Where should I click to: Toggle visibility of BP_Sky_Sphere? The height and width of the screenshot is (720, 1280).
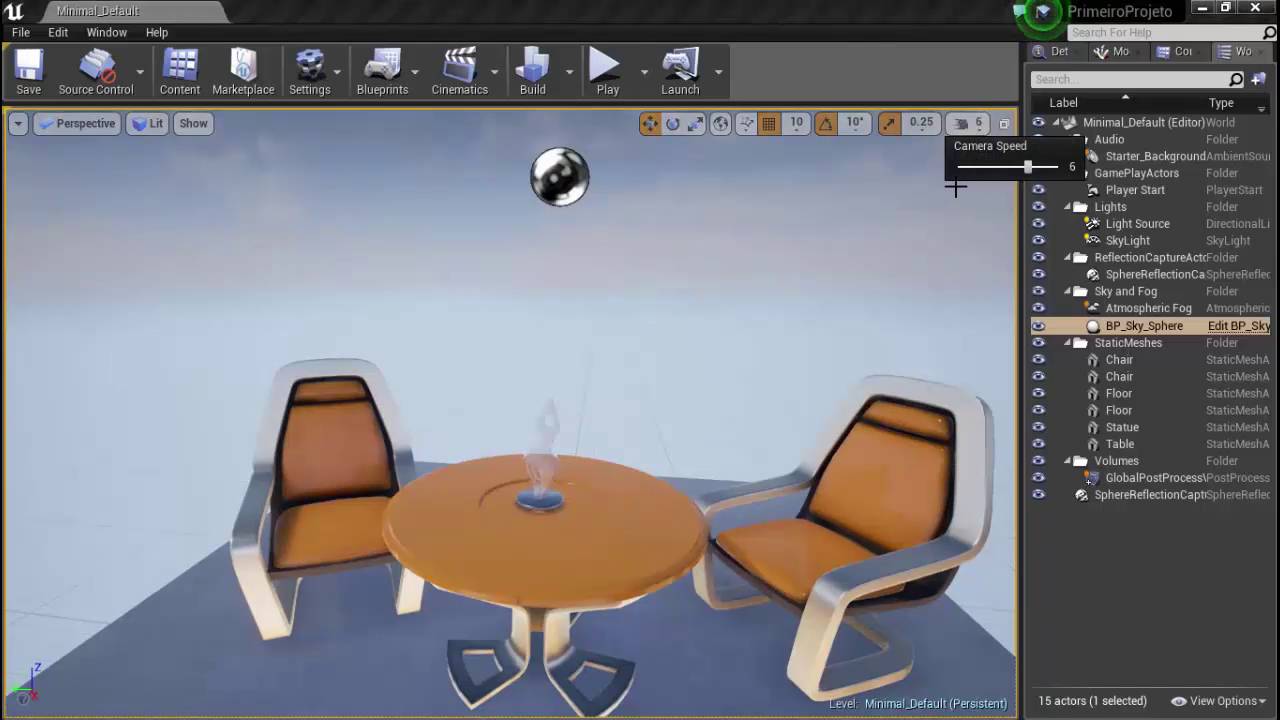click(x=1038, y=326)
